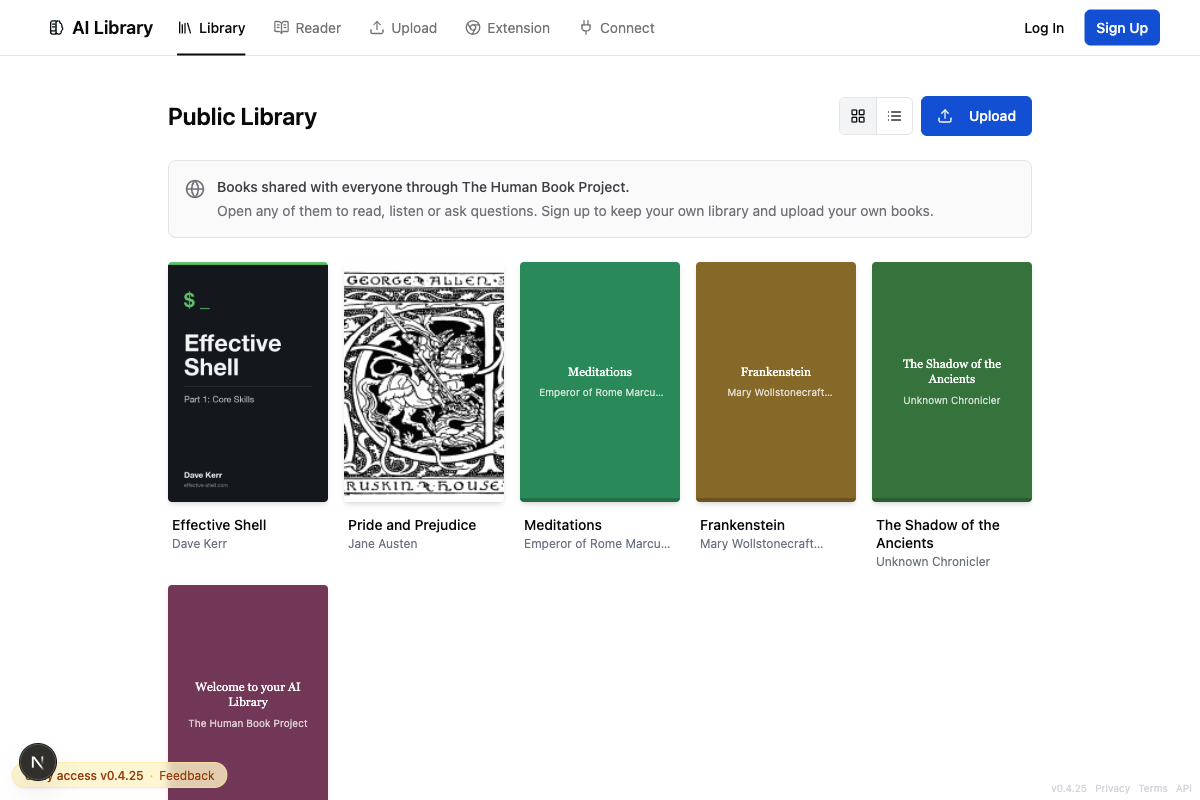Open the AI Library home link text
The width and height of the screenshot is (1200, 800).
pyautogui.click(x=112, y=28)
